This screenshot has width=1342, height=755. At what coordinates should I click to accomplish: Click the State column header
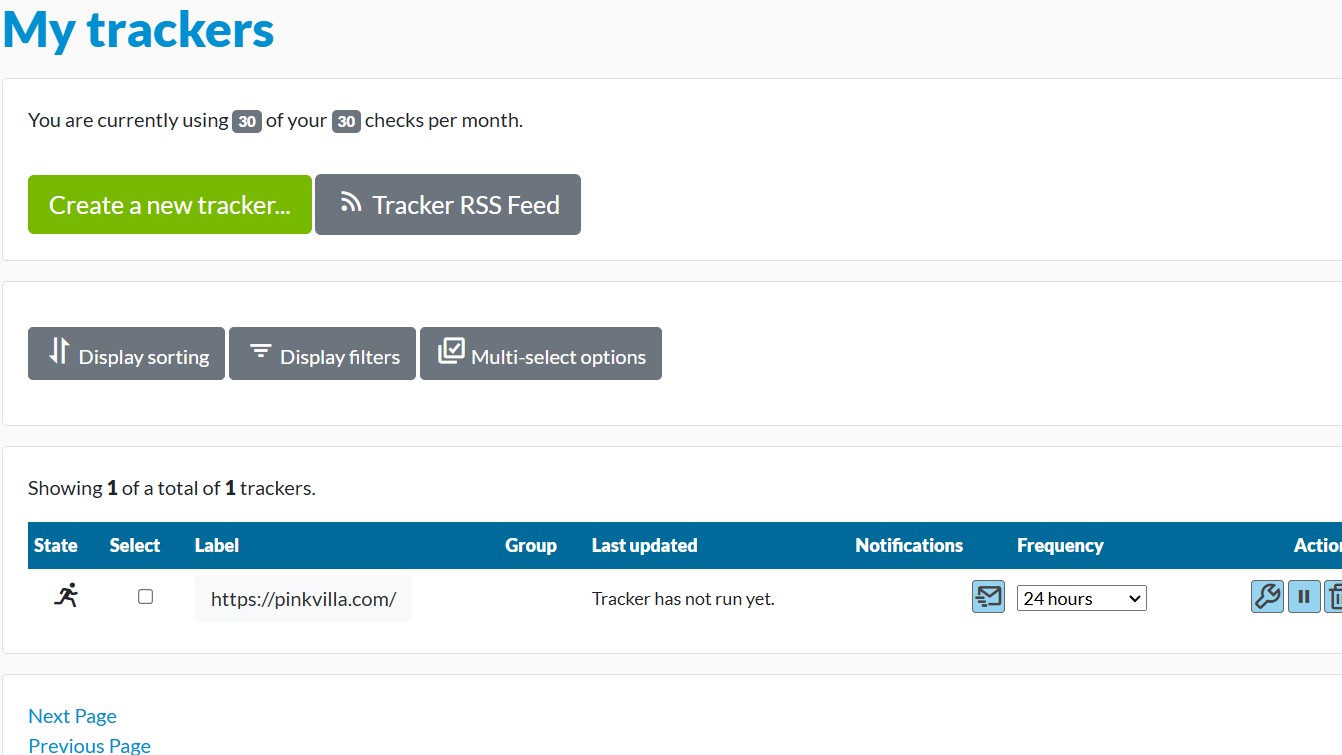pos(56,545)
